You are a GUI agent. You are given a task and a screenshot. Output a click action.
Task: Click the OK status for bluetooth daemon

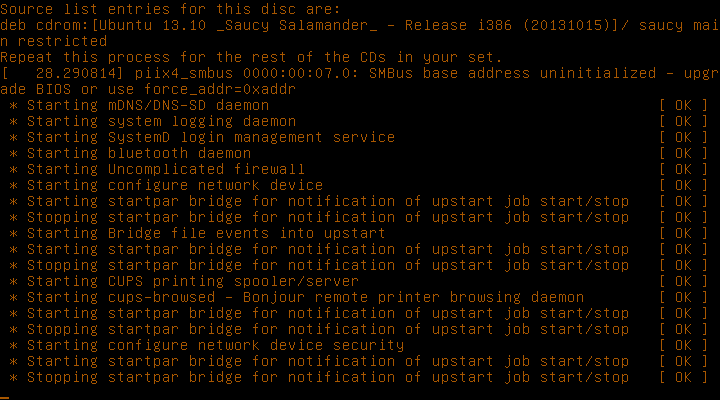[x=683, y=153]
